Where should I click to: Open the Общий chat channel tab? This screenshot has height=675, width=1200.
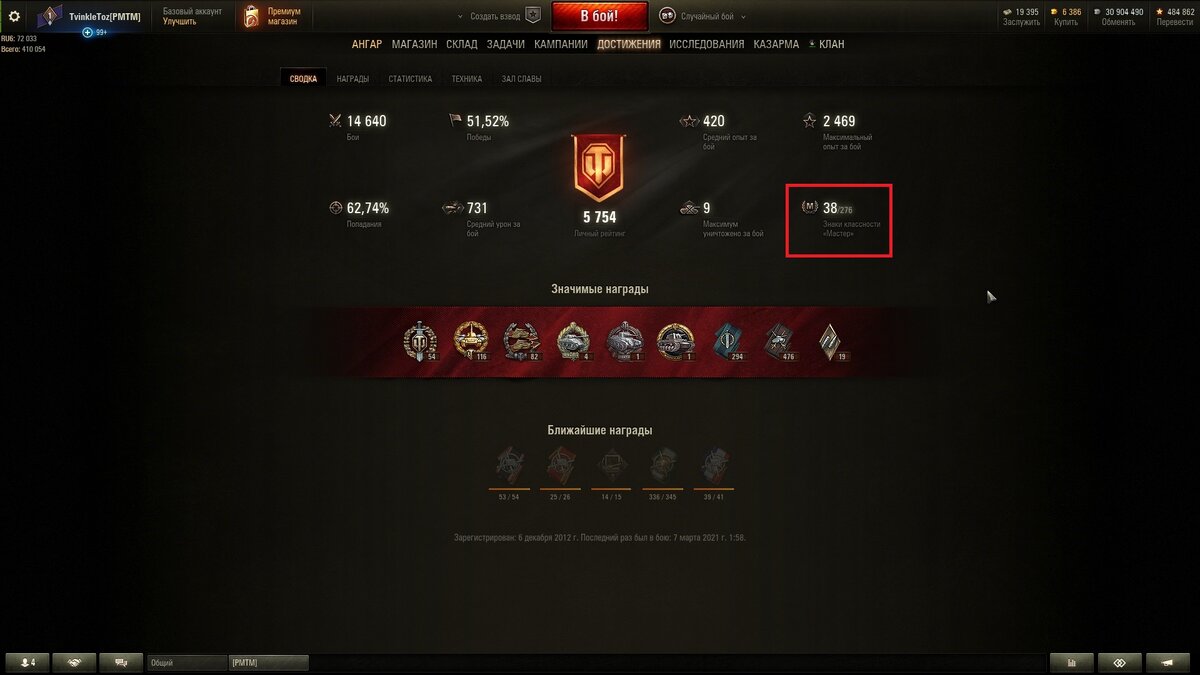tap(187, 662)
